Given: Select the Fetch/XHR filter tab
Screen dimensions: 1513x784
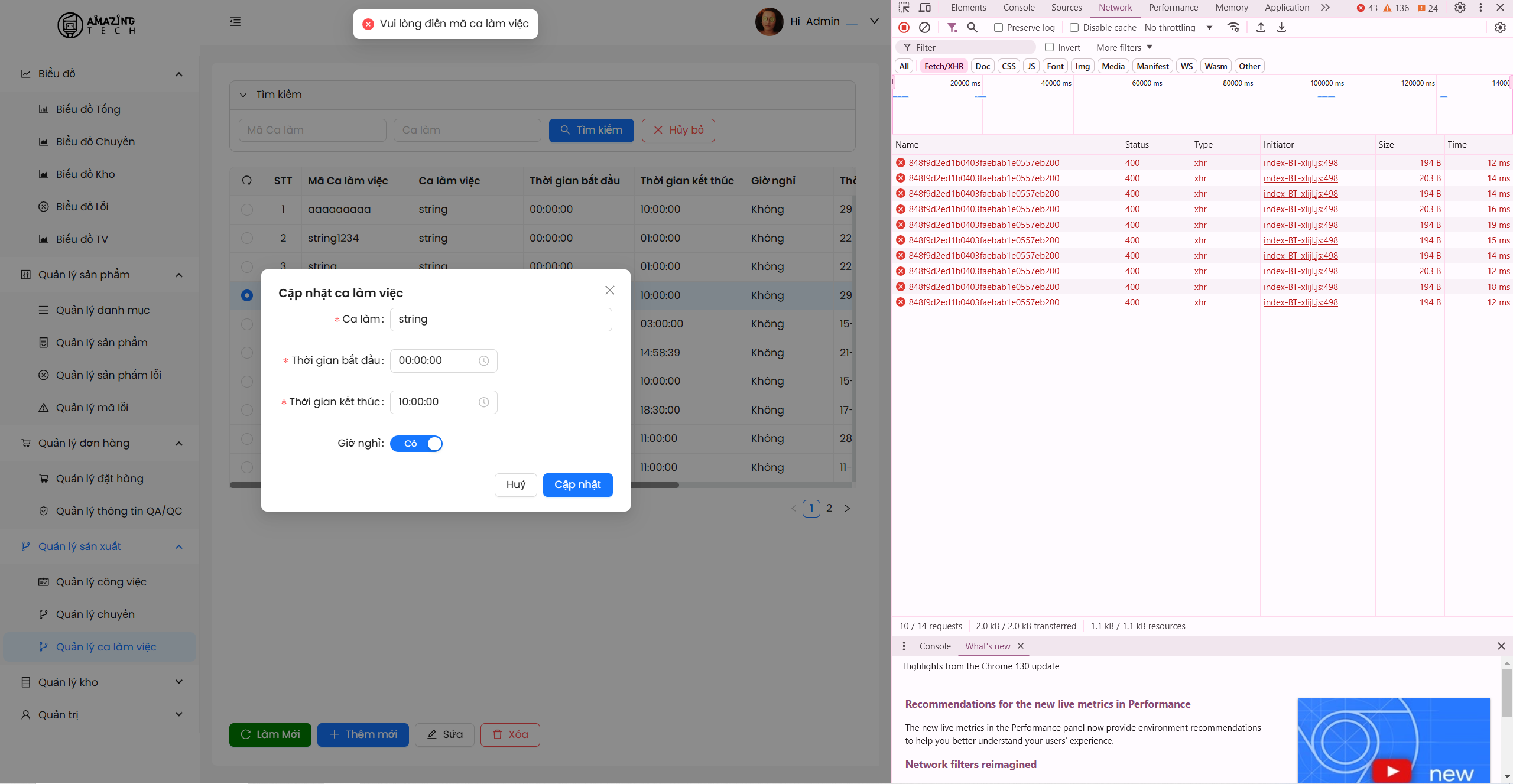Looking at the screenshot, I should click(x=943, y=66).
